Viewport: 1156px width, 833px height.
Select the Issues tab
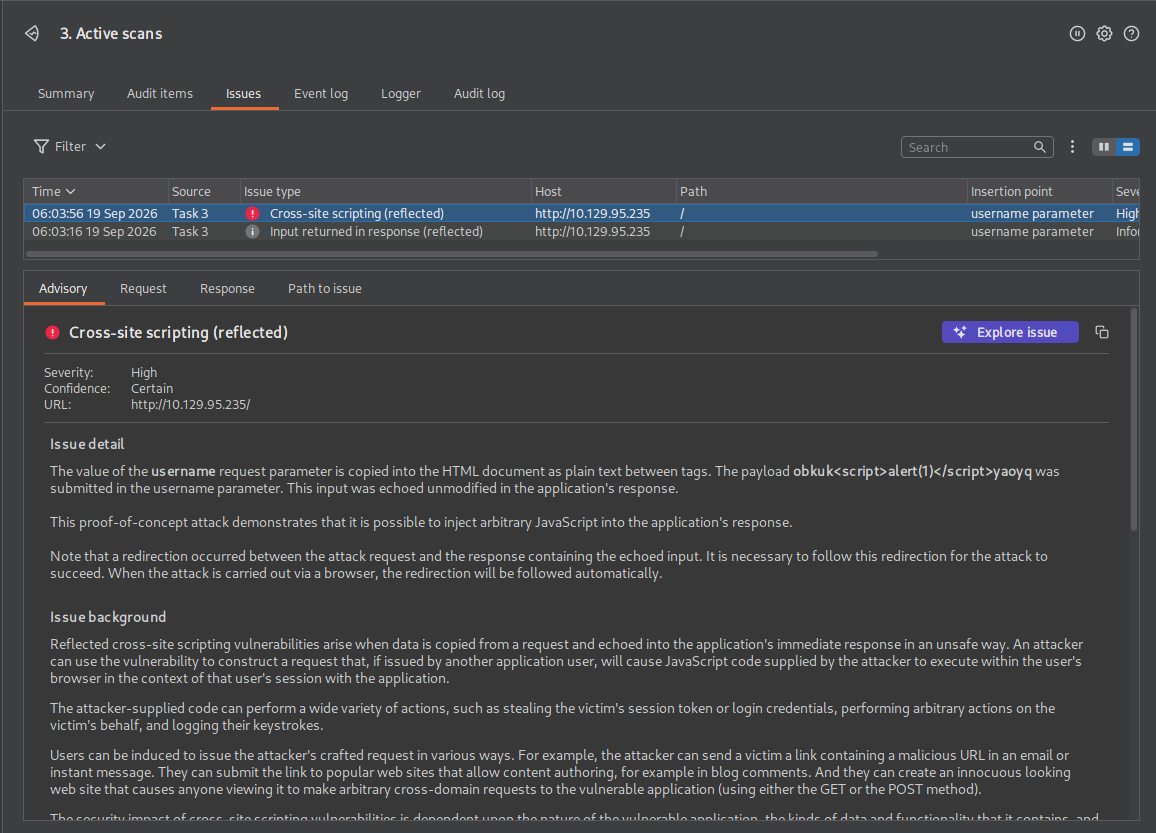pos(243,94)
